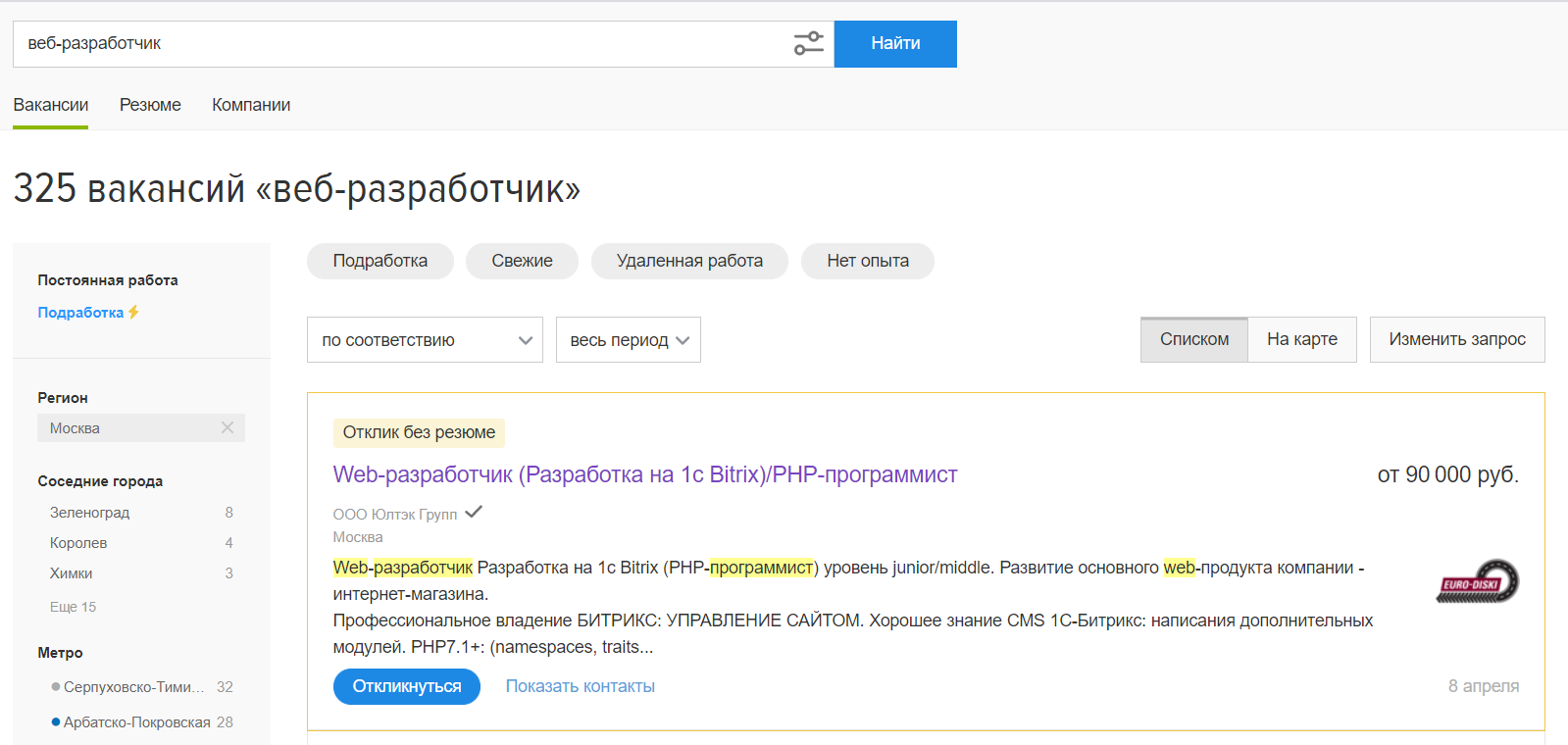The height and width of the screenshot is (745, 1568).
Task: Click the Отклик без резюме badge
Action: click(419, 432)
